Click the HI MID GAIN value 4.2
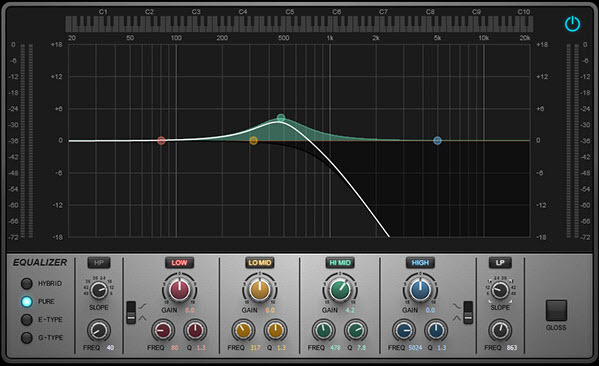This screenshot has width=599, height=366. point(350,310)
